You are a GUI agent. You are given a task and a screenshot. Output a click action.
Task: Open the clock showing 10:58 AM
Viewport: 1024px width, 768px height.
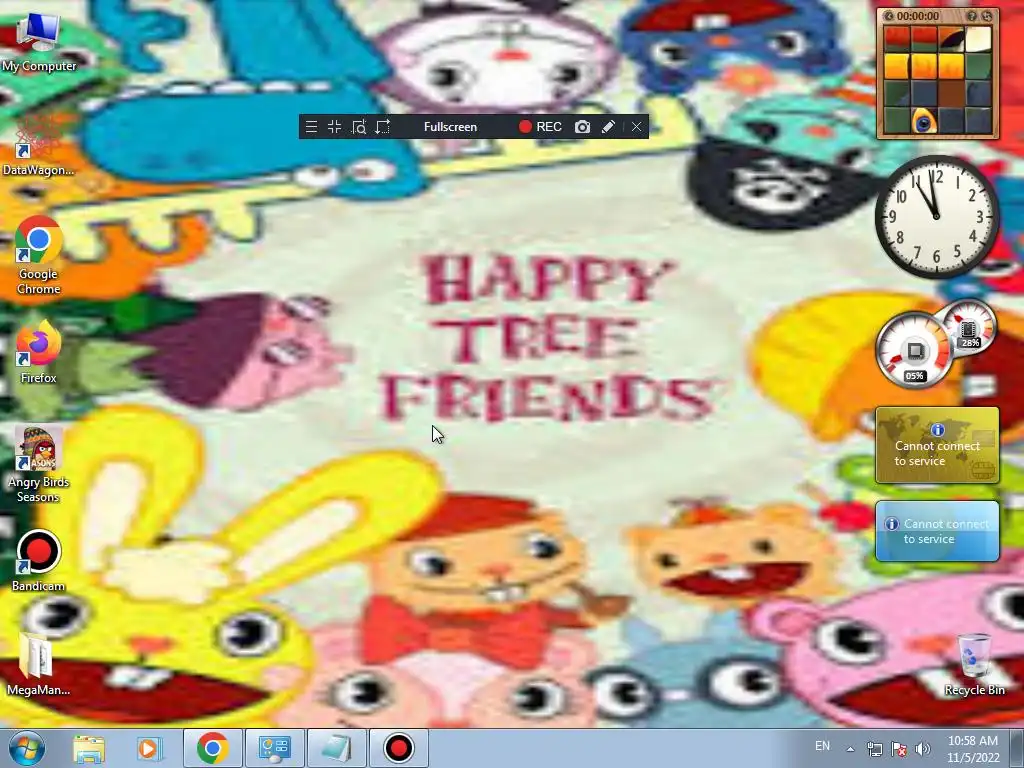[973, 748]
